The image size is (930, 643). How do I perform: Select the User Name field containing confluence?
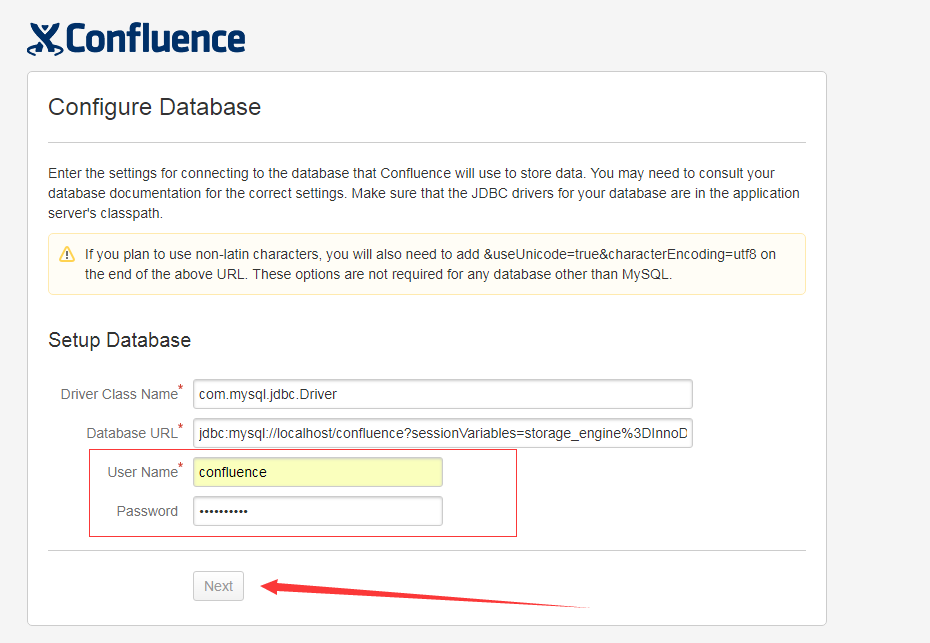click(x=318, y=472)
